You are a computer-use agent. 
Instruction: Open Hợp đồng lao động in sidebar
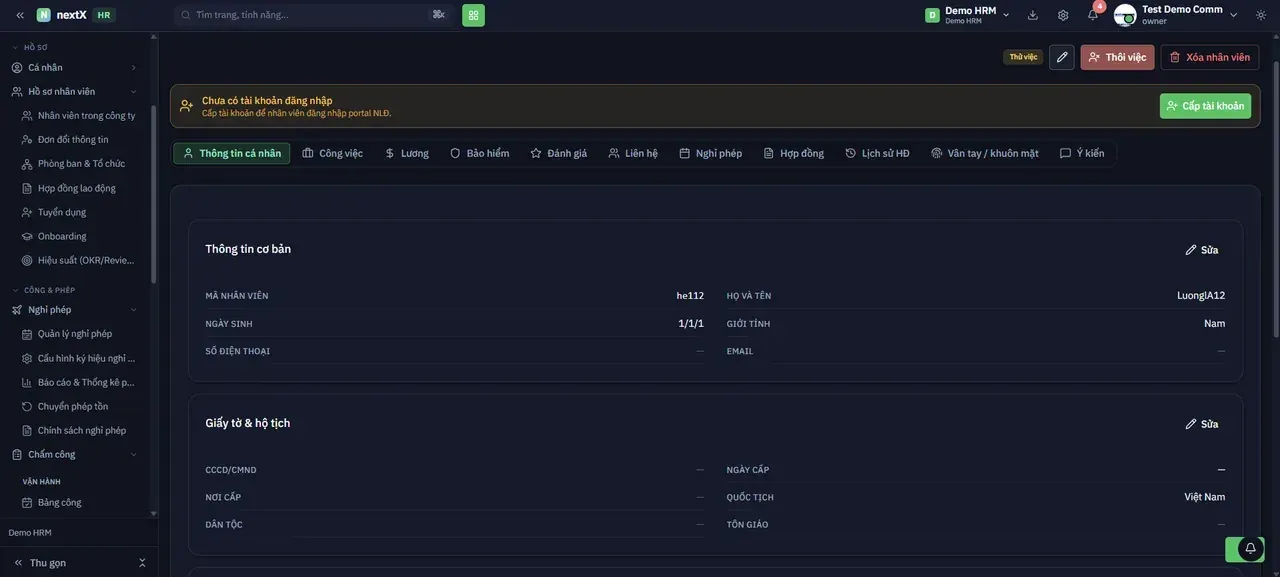click(x=79, y=188)
